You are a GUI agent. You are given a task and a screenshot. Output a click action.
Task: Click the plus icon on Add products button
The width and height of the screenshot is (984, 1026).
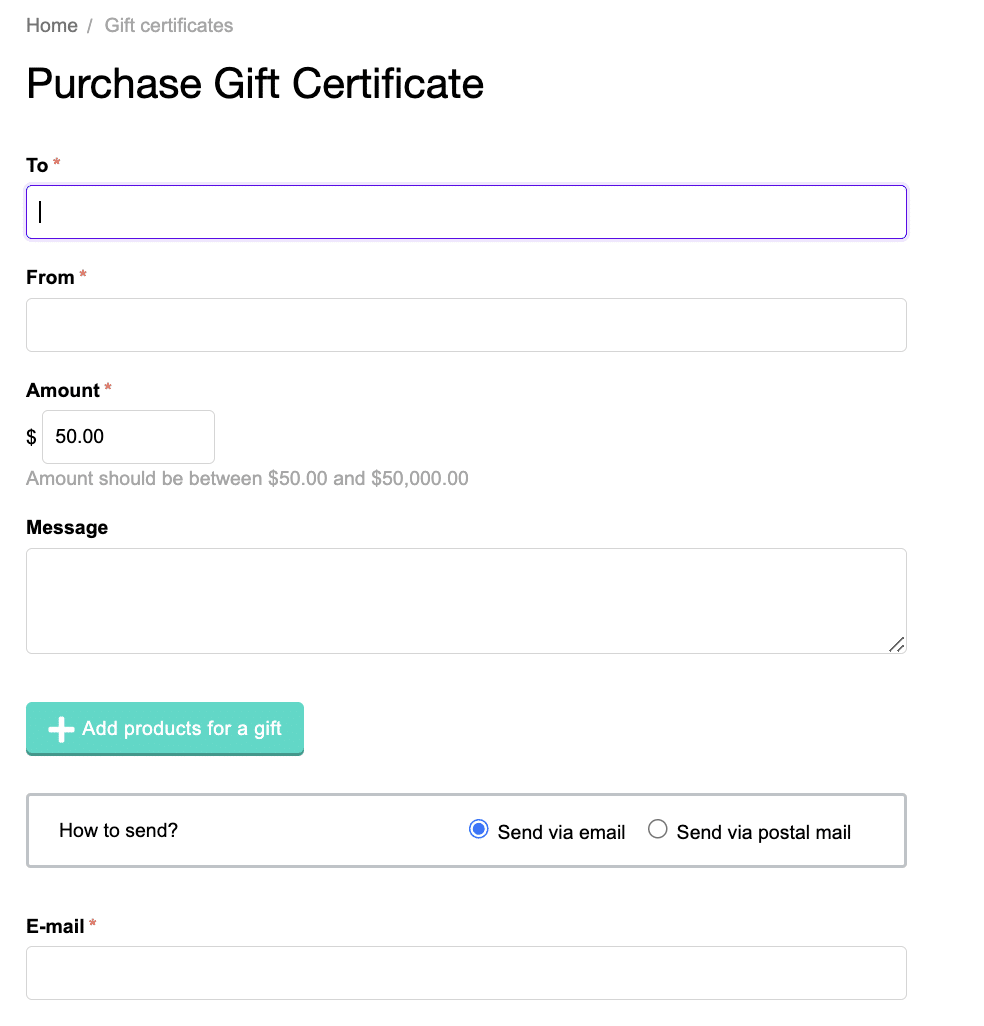(62, 729)
